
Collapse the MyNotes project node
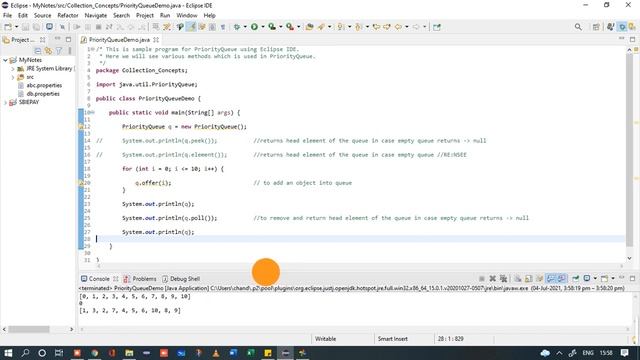click(5, 60)
